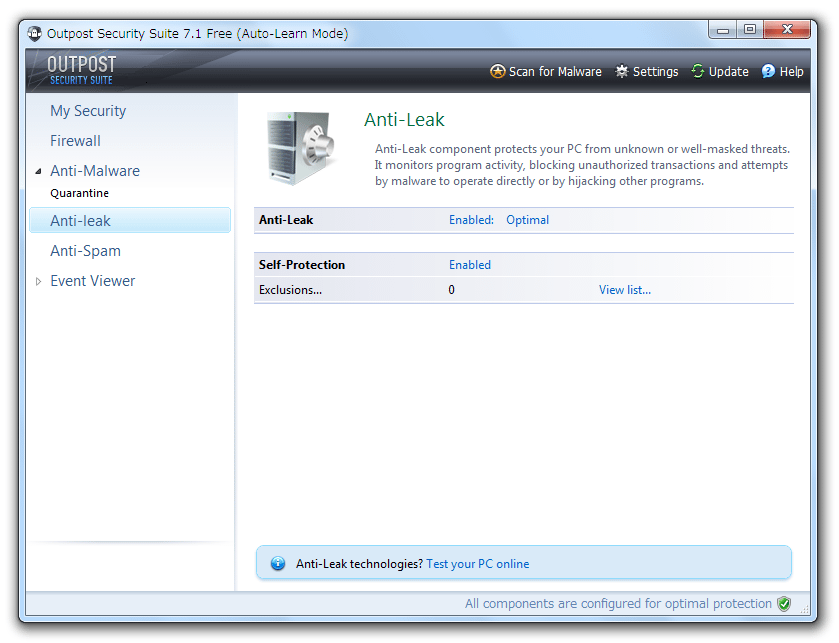The height and width of the screenshot is (643, 839).
Task: Click Update text in the toolbar
Action: pos(728,71)
